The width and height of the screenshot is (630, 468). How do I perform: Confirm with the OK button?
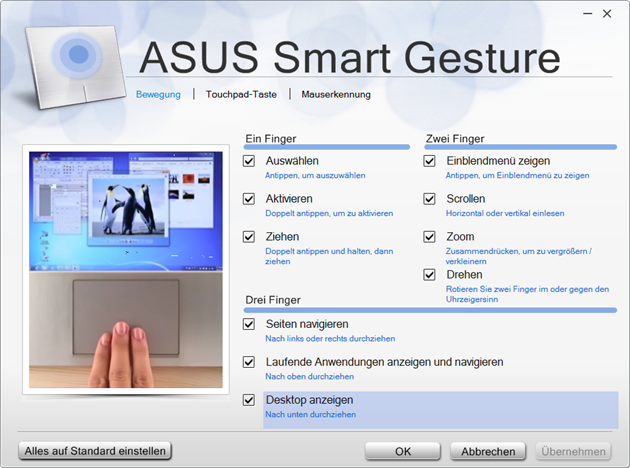tap(403, 451)
